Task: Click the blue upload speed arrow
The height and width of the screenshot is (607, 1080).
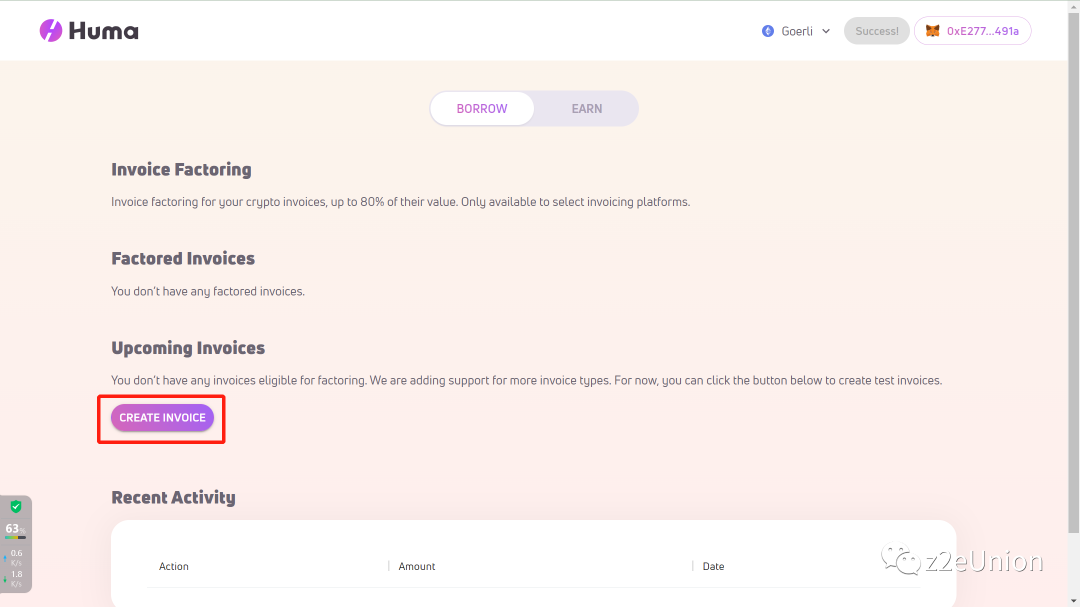Action: tap(6, 556)
